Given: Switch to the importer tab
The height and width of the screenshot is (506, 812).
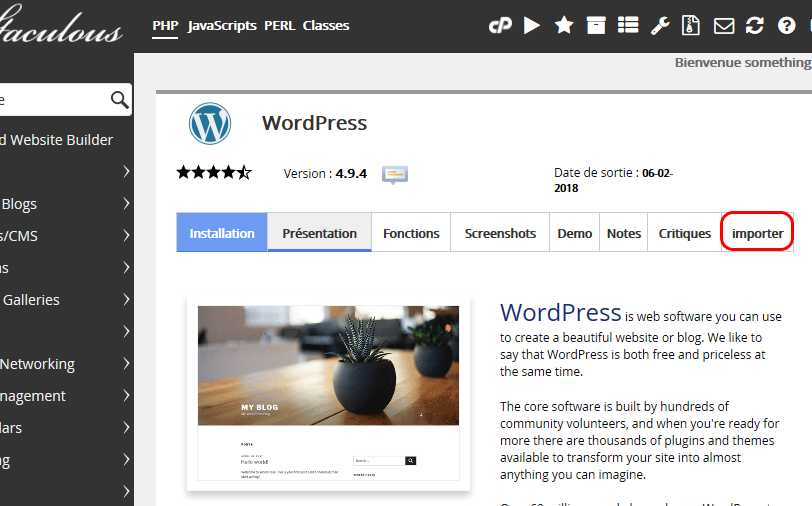Looking at the screenshot, I should coord(757,233).
